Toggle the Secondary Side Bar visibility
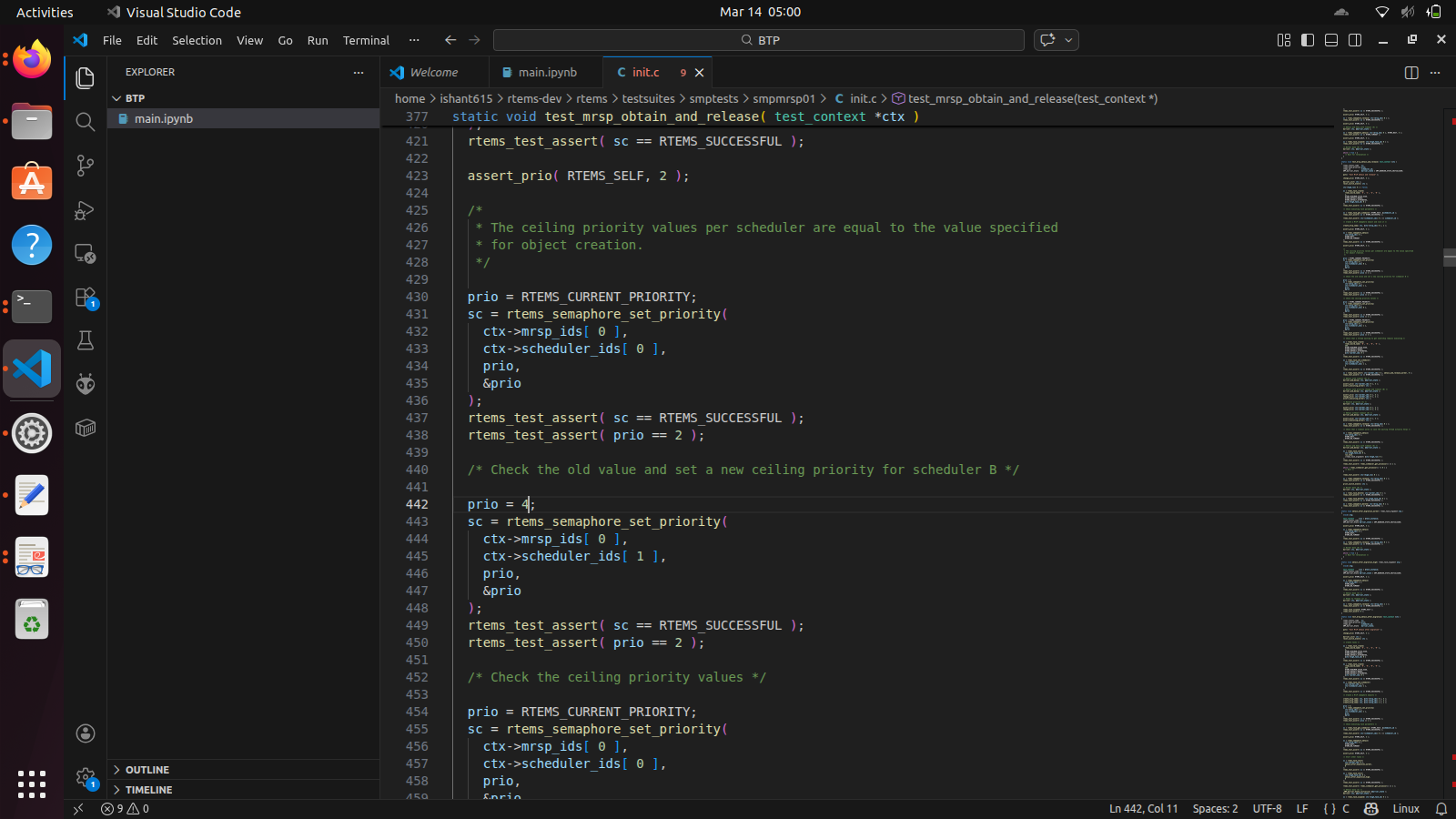 point(1355,40)
